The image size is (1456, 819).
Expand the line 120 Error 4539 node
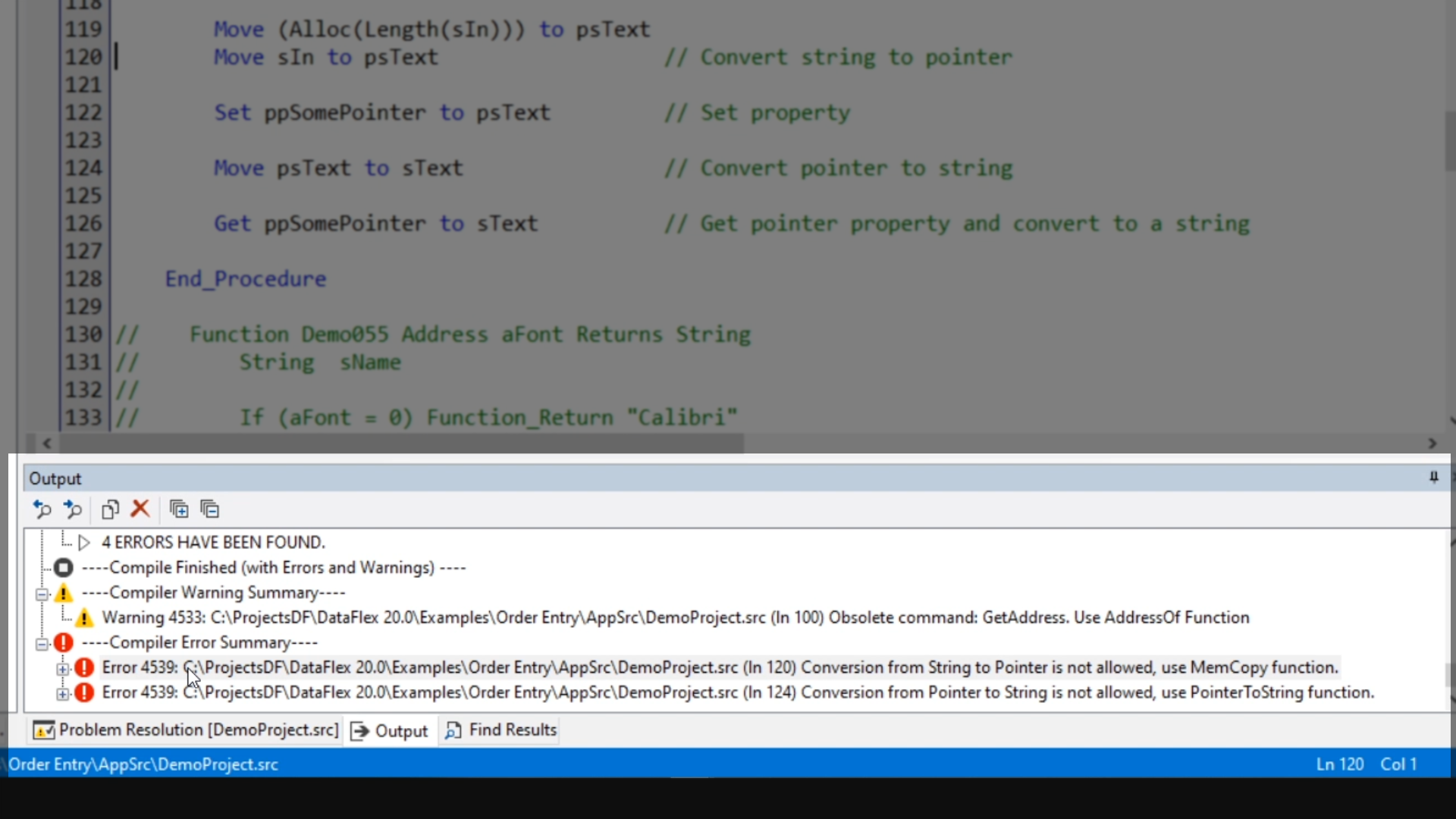pos(63,668)
